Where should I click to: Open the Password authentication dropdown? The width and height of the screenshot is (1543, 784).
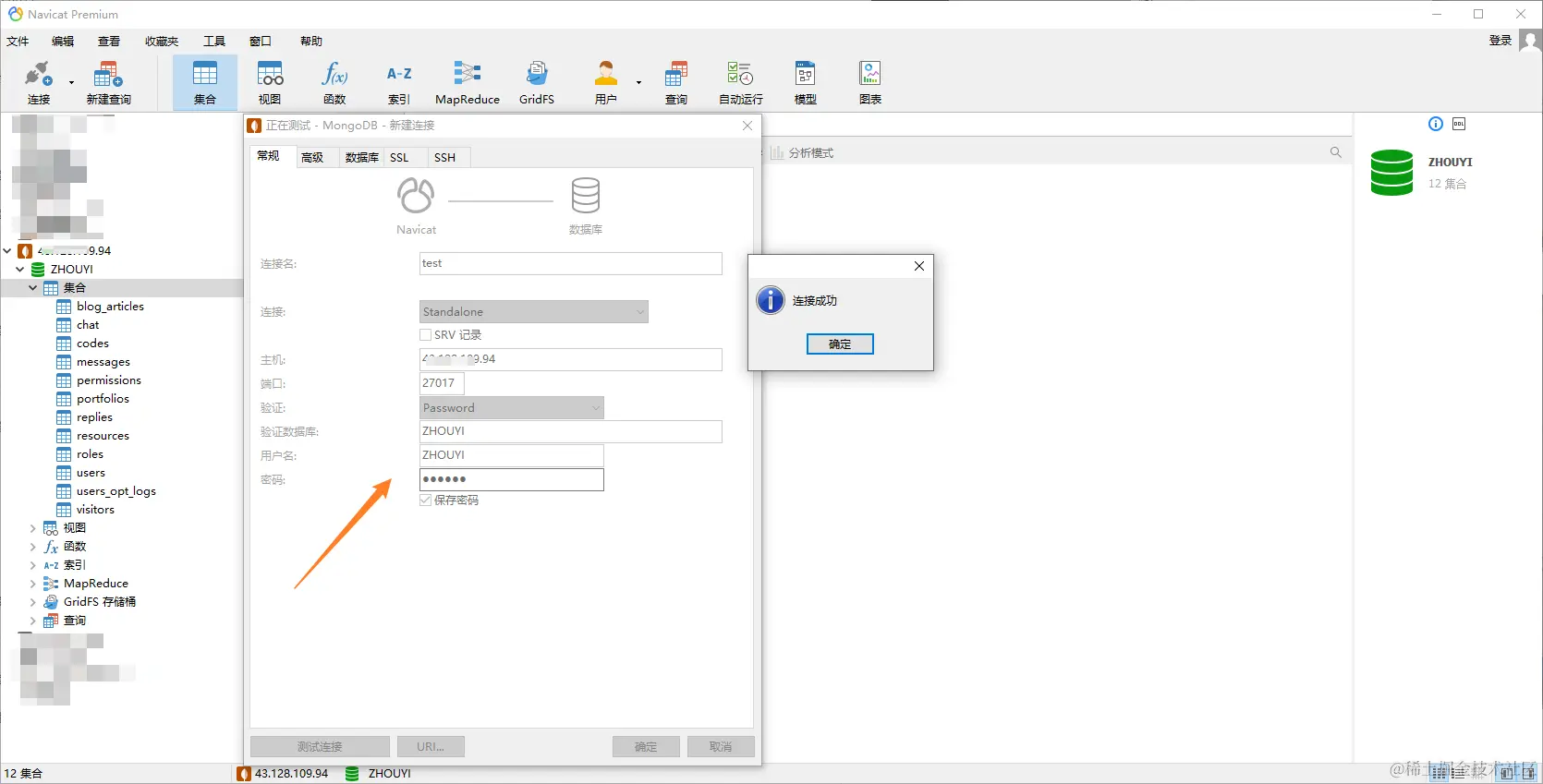(512, 408)
